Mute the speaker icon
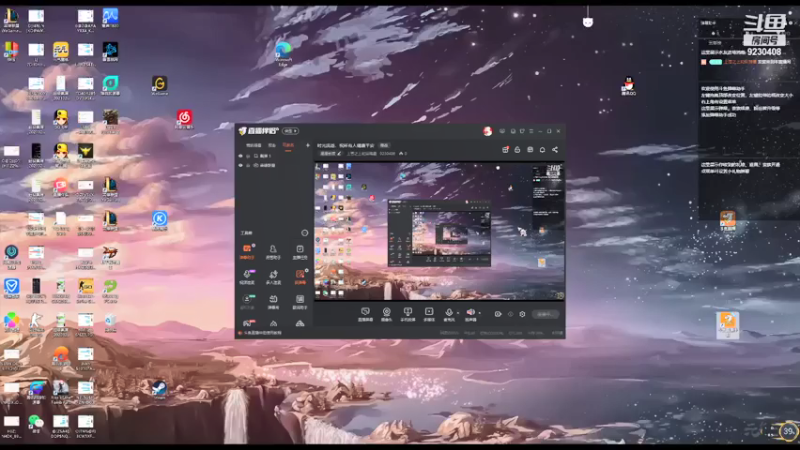The height and width of the screenshot is (450, 800). (x=470, y=312)
